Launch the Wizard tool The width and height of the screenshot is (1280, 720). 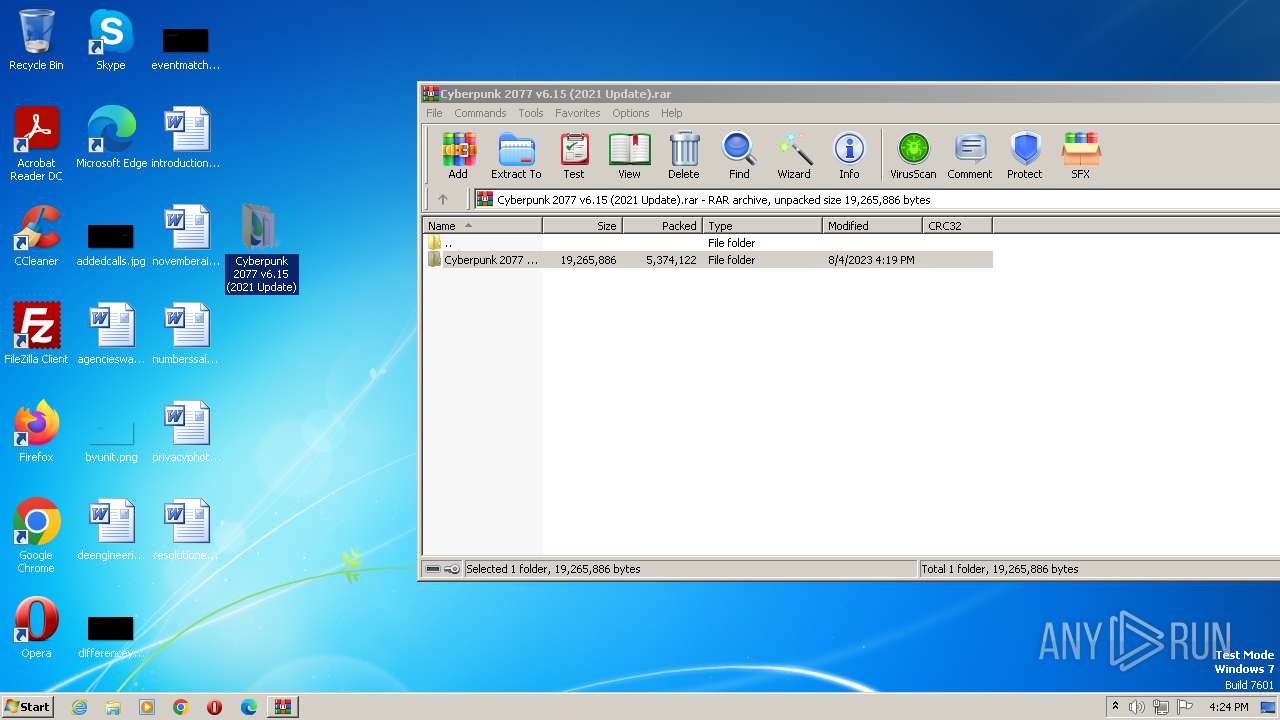click(794, 156)
